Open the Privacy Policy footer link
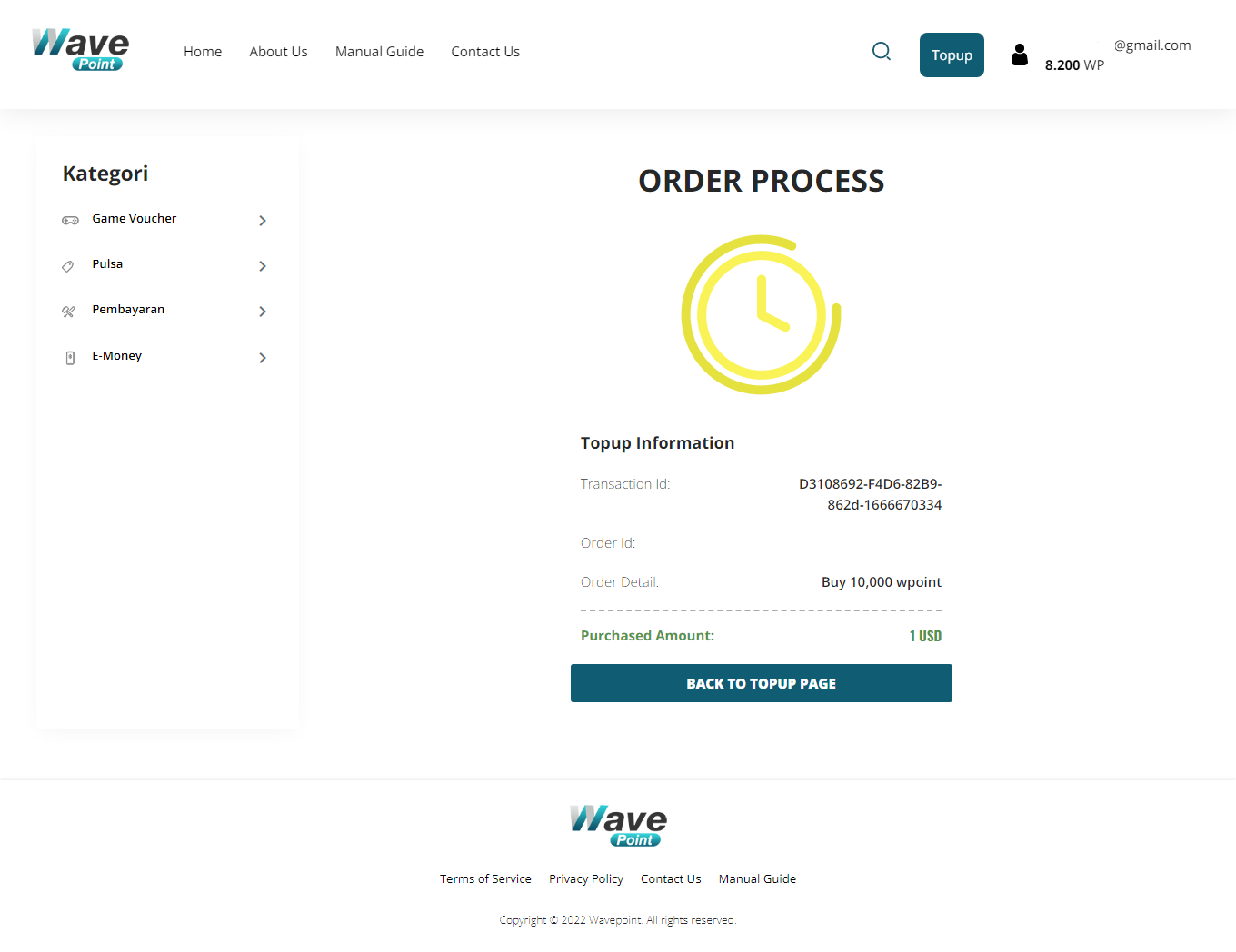 [x=585, y=878]
